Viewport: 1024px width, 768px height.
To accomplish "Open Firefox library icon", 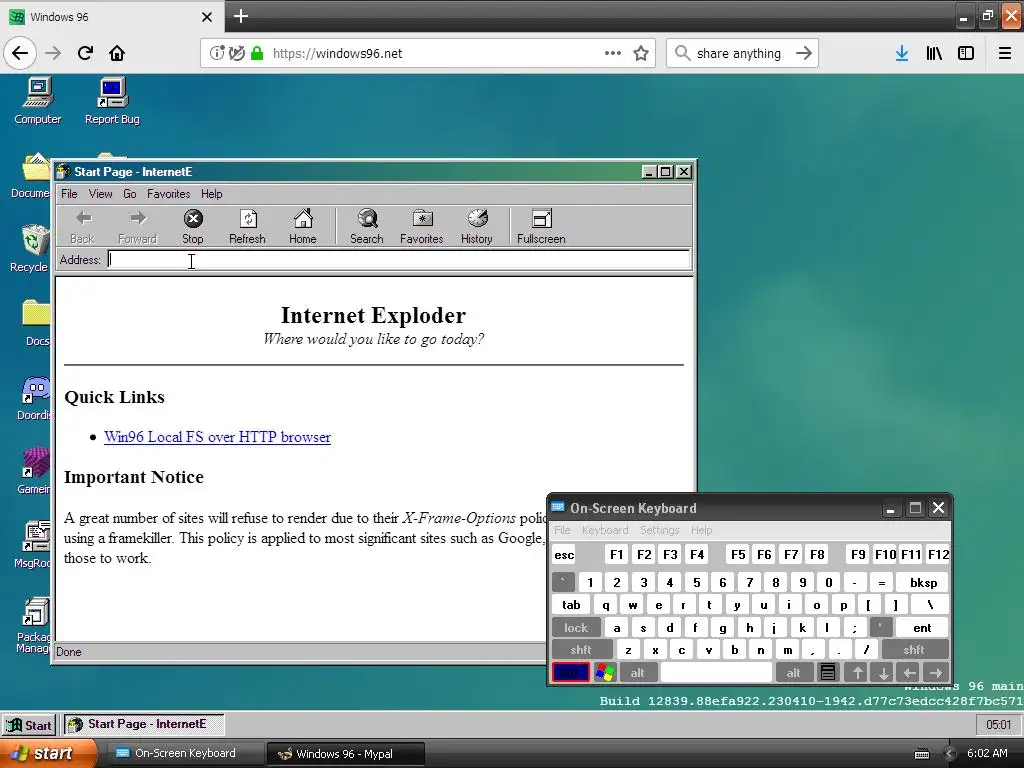I will click(934, 53).
